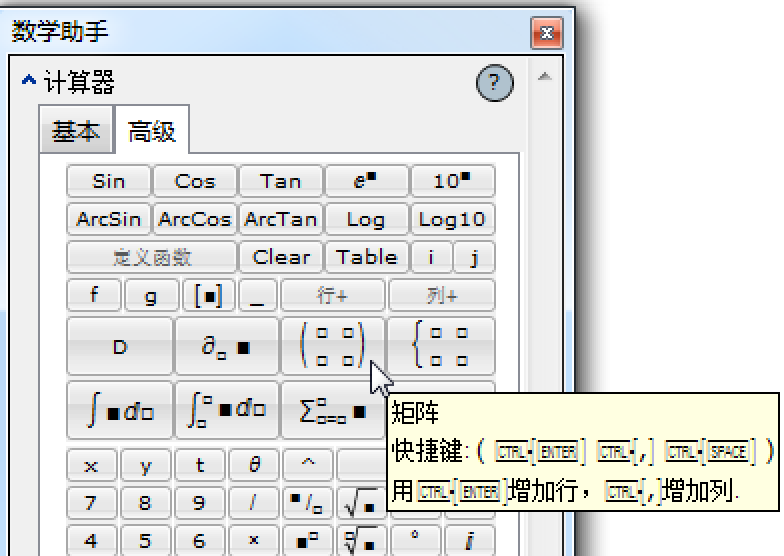
Task: Collapse the 计算器 section
Action: (x=28, y=80)
